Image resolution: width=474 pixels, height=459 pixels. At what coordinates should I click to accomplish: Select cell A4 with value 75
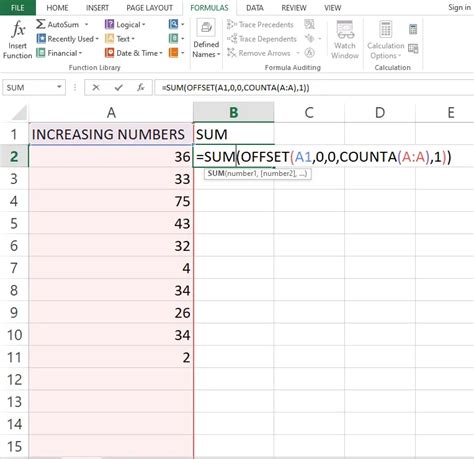pyautogui.click(x=111, y=201)
